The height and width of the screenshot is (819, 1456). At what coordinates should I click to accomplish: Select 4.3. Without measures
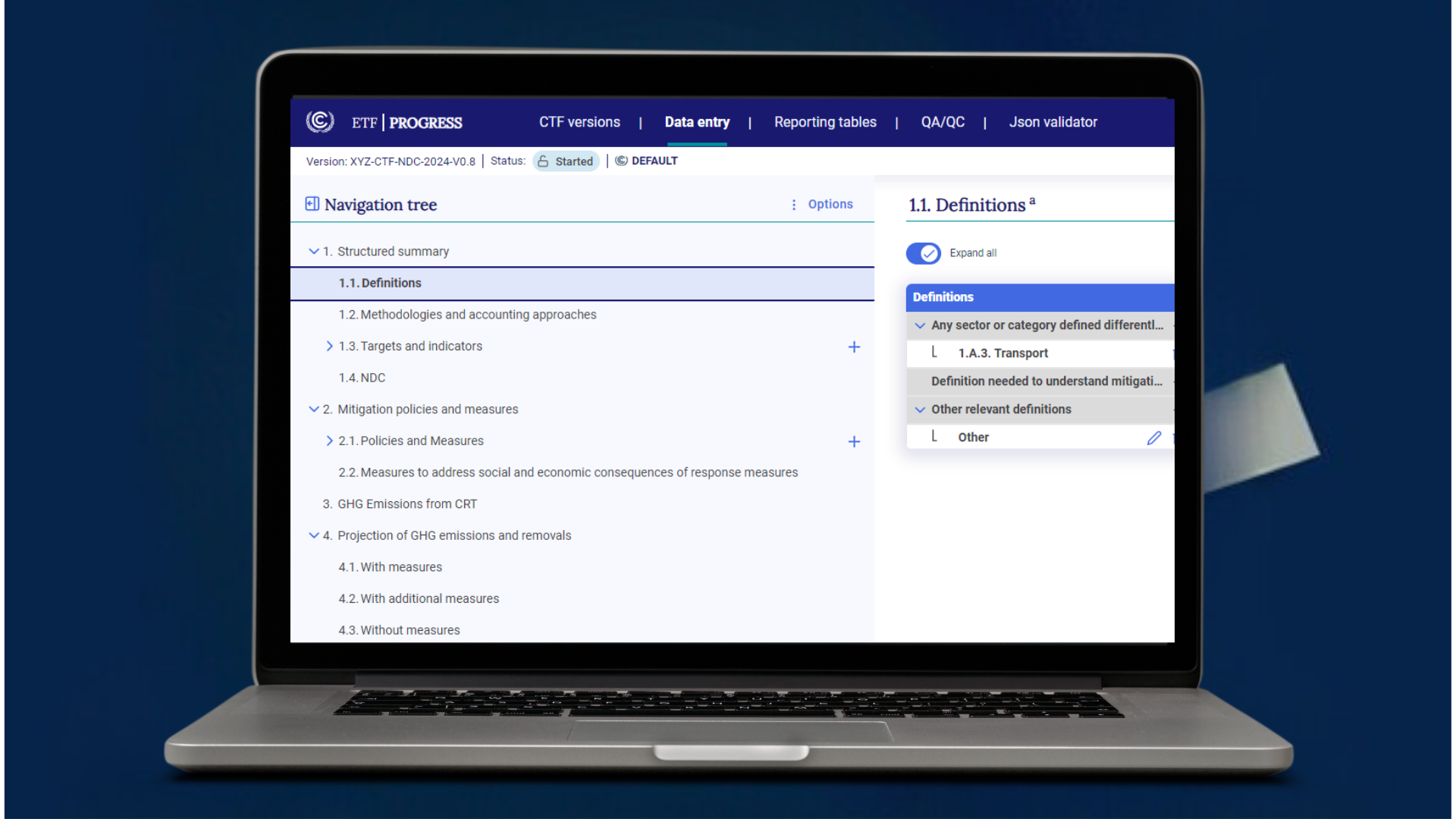[x=399, y=630]
